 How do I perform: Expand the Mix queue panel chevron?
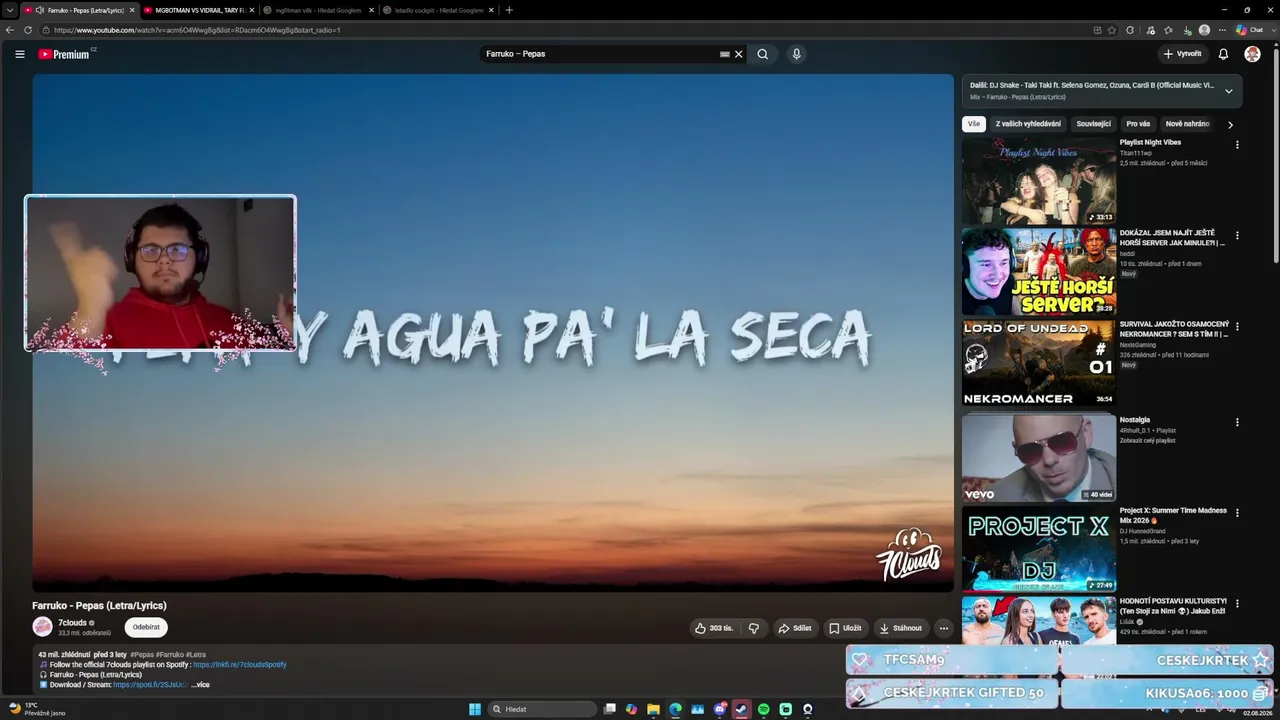click(x=1229, y=91)
